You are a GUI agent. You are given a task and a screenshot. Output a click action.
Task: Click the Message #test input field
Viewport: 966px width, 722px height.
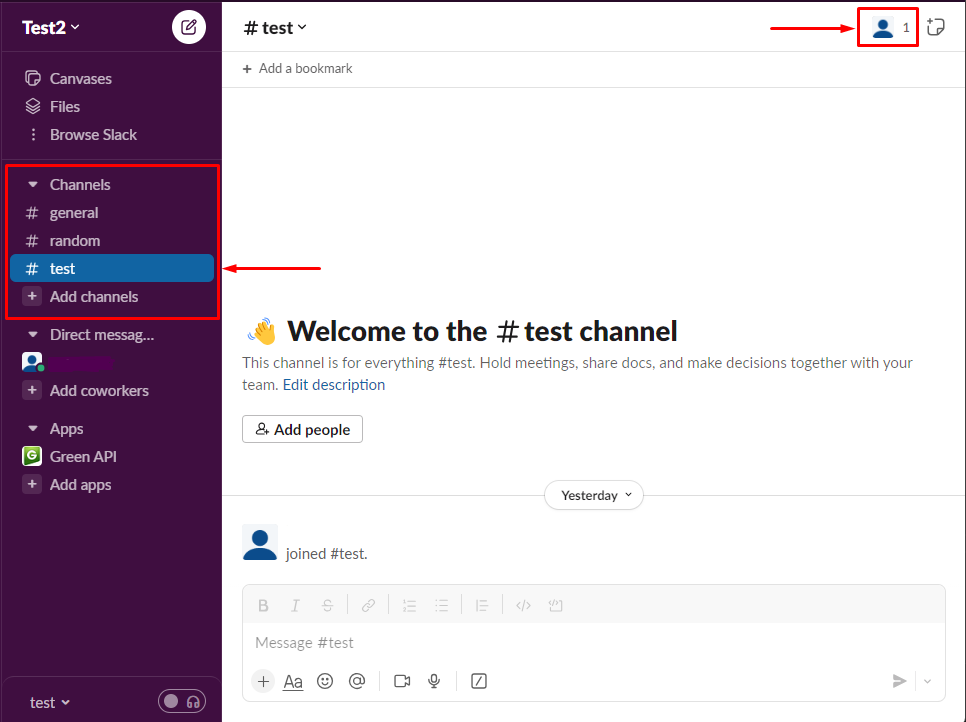(x=590, y=643)
